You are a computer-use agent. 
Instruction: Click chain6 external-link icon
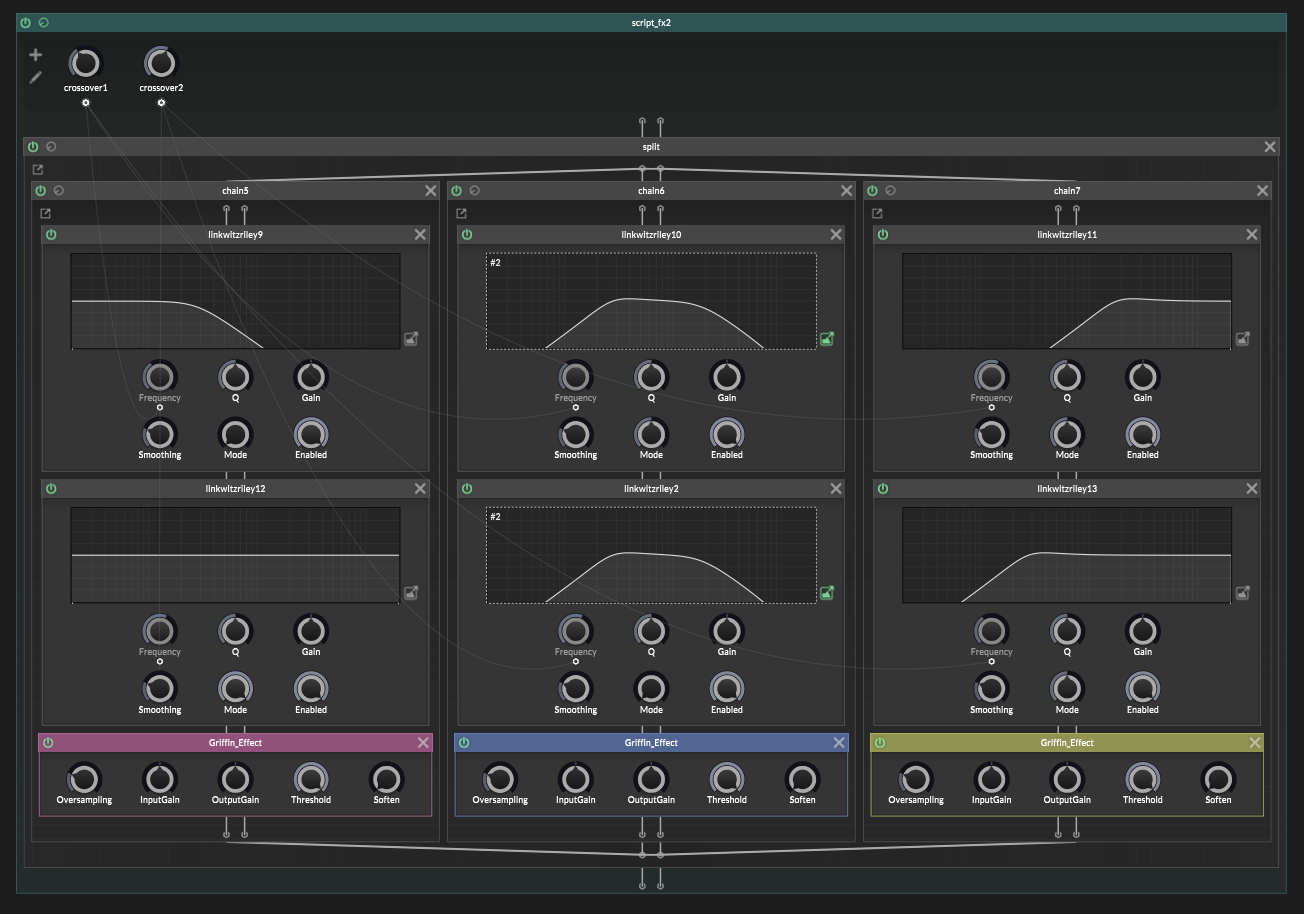[x=462, y=213]
